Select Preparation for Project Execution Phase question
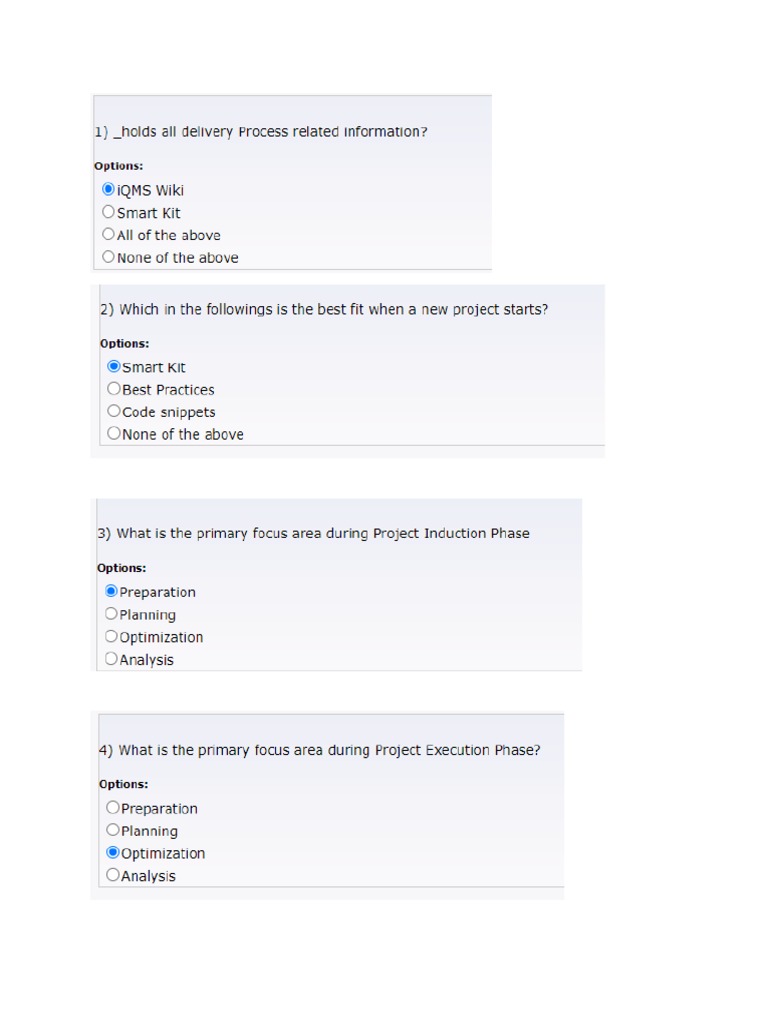The width and height of the screenshot is (768, 1024). pyautogui.click(x=113, y=807)
